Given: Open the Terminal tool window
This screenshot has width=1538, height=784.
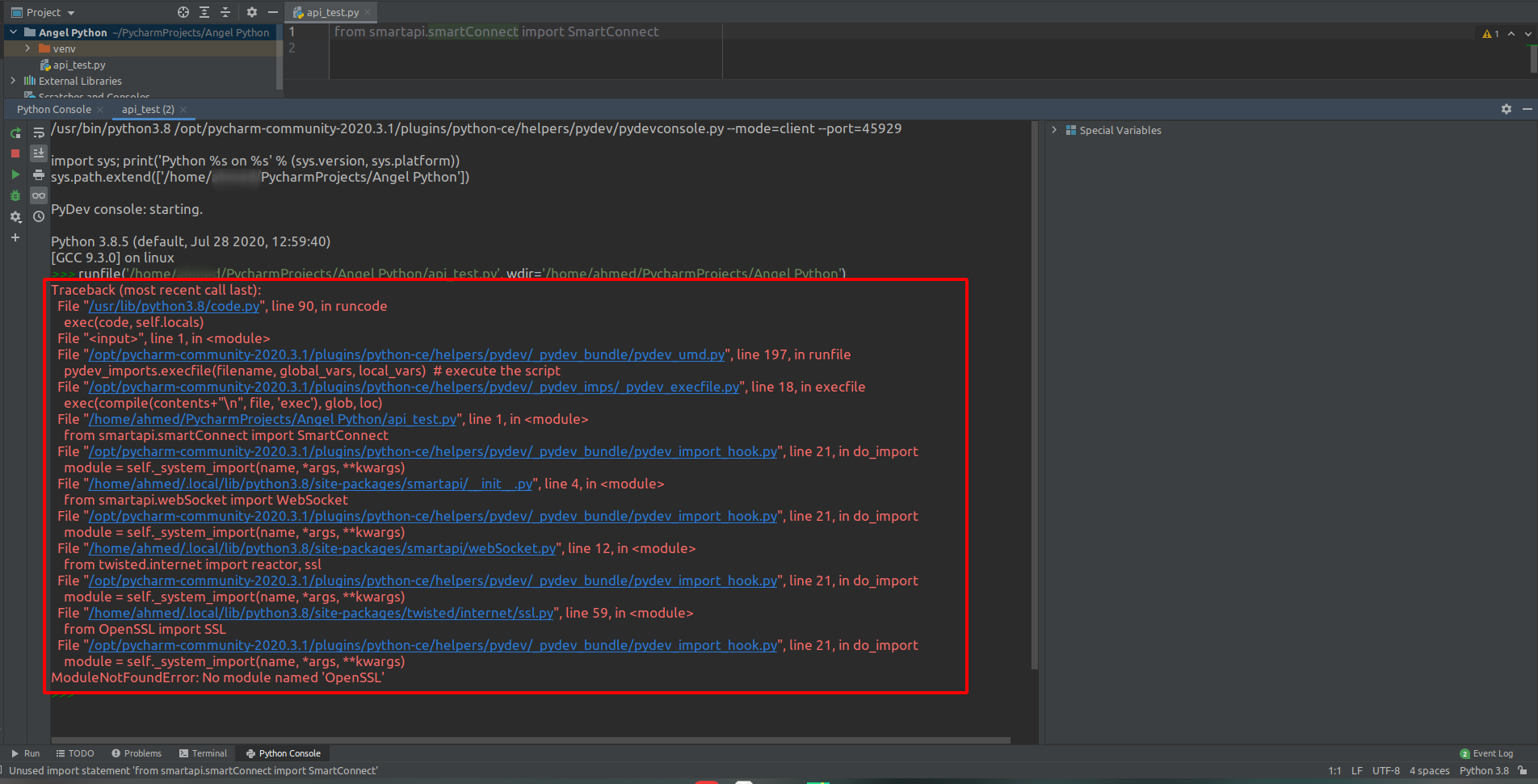Looking at the screenshot, I should pyautogui.click(x=204, y=753).
